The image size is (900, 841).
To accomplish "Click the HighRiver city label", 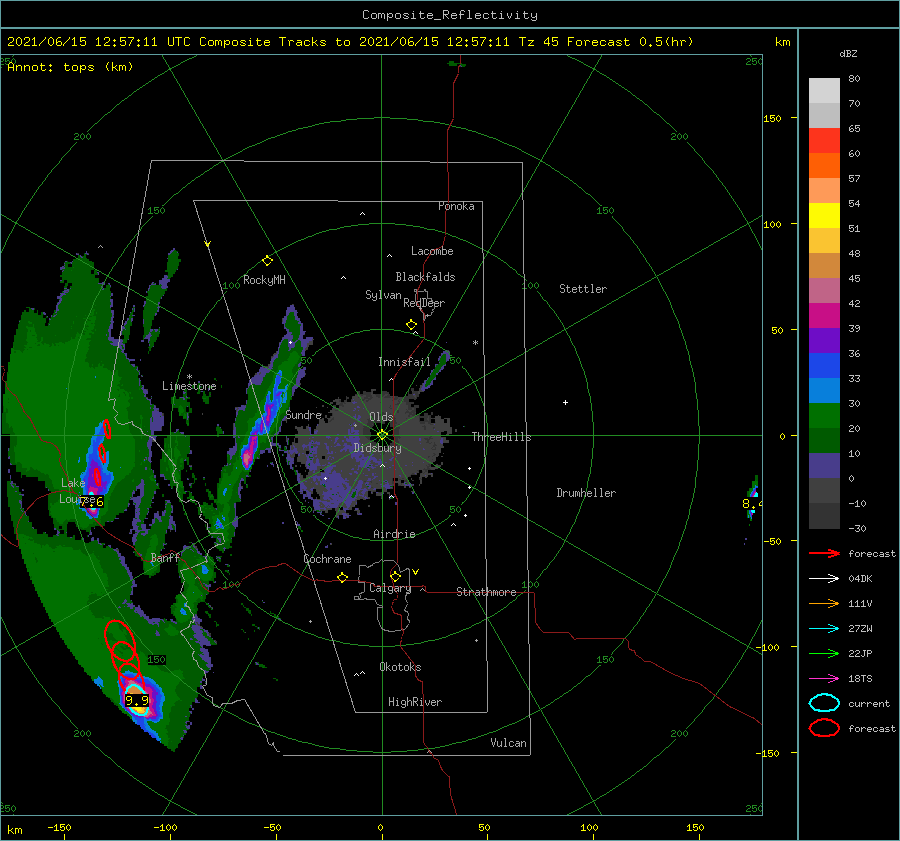I will 415,702.
